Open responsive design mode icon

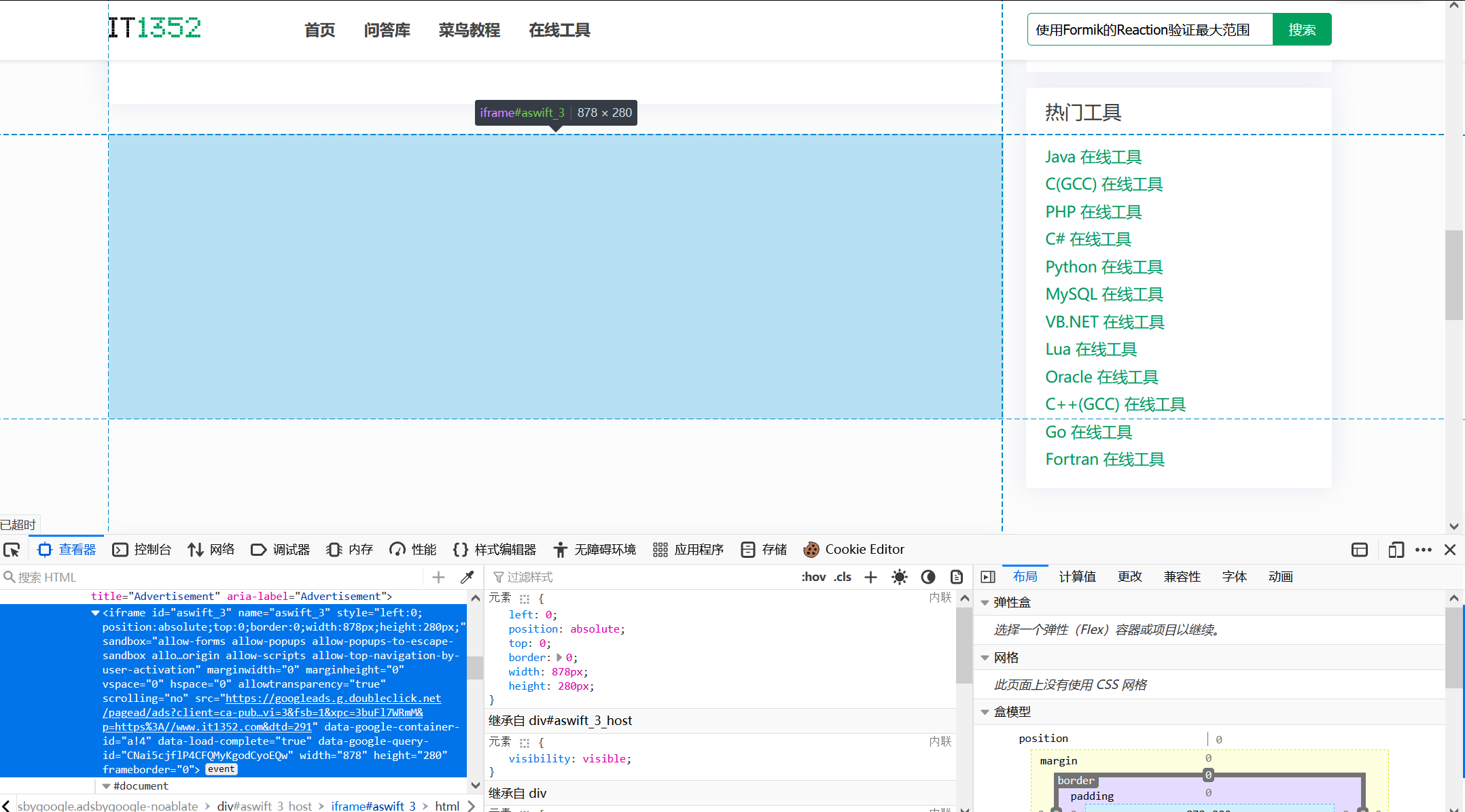click(x=1396, y=550)
